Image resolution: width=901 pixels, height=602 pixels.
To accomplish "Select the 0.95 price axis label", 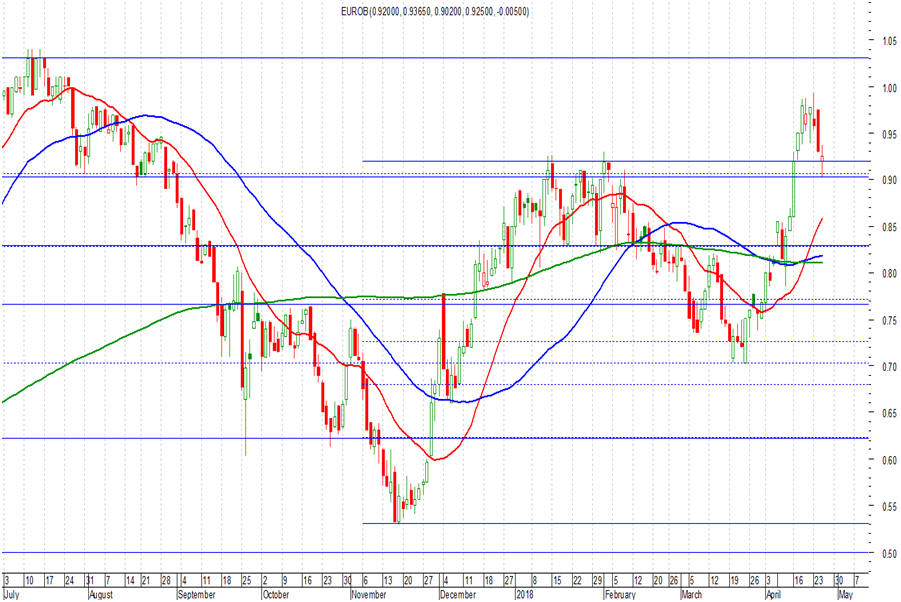I will (x=890, y=134).
